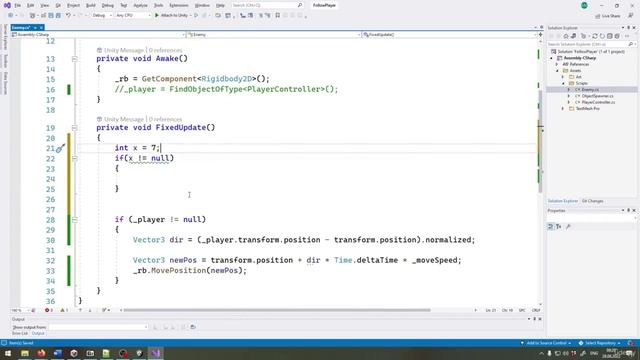
Task: Open the Windows Start button
Action: [8, 353]
